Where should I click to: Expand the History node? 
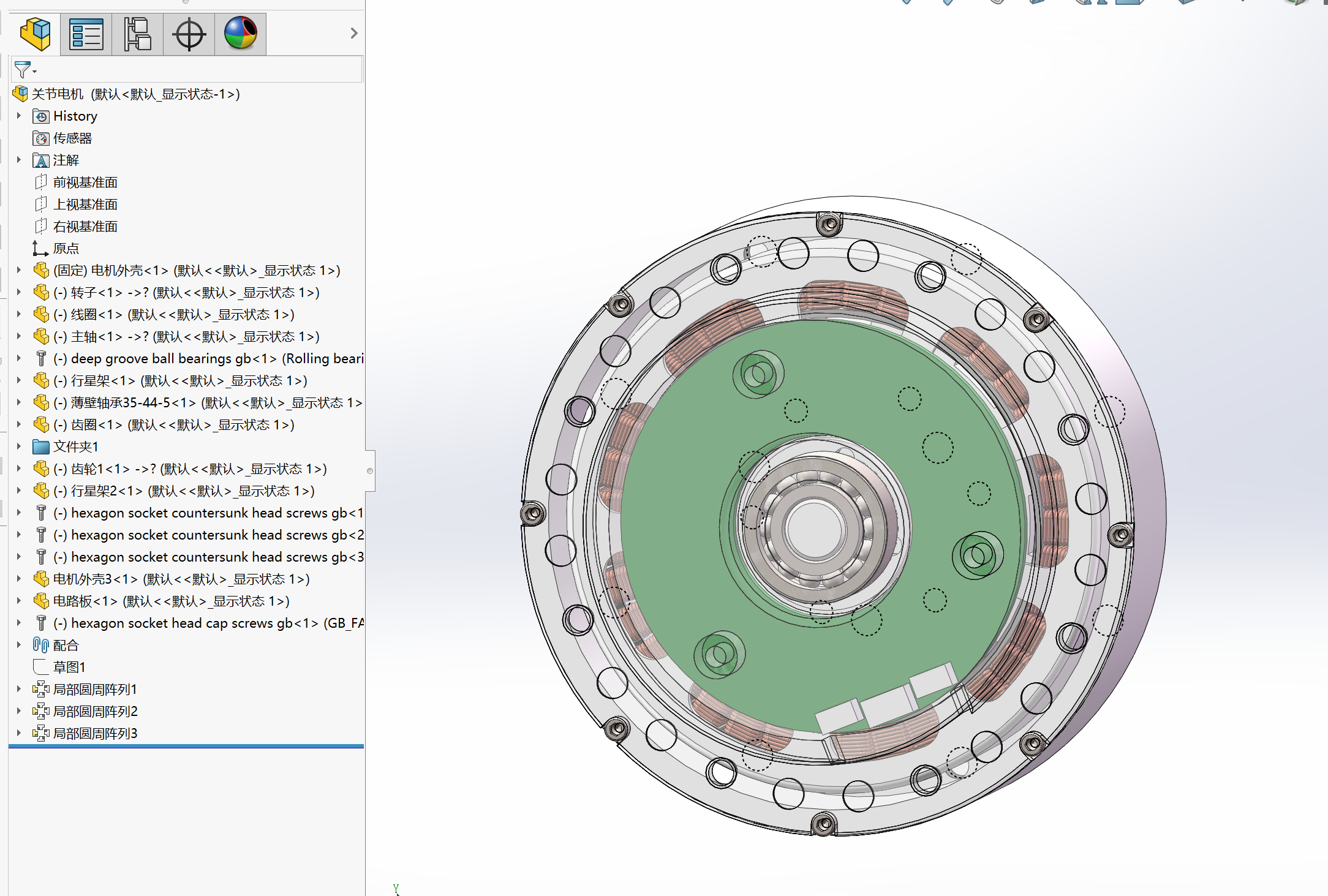click(x=19, y=116)
